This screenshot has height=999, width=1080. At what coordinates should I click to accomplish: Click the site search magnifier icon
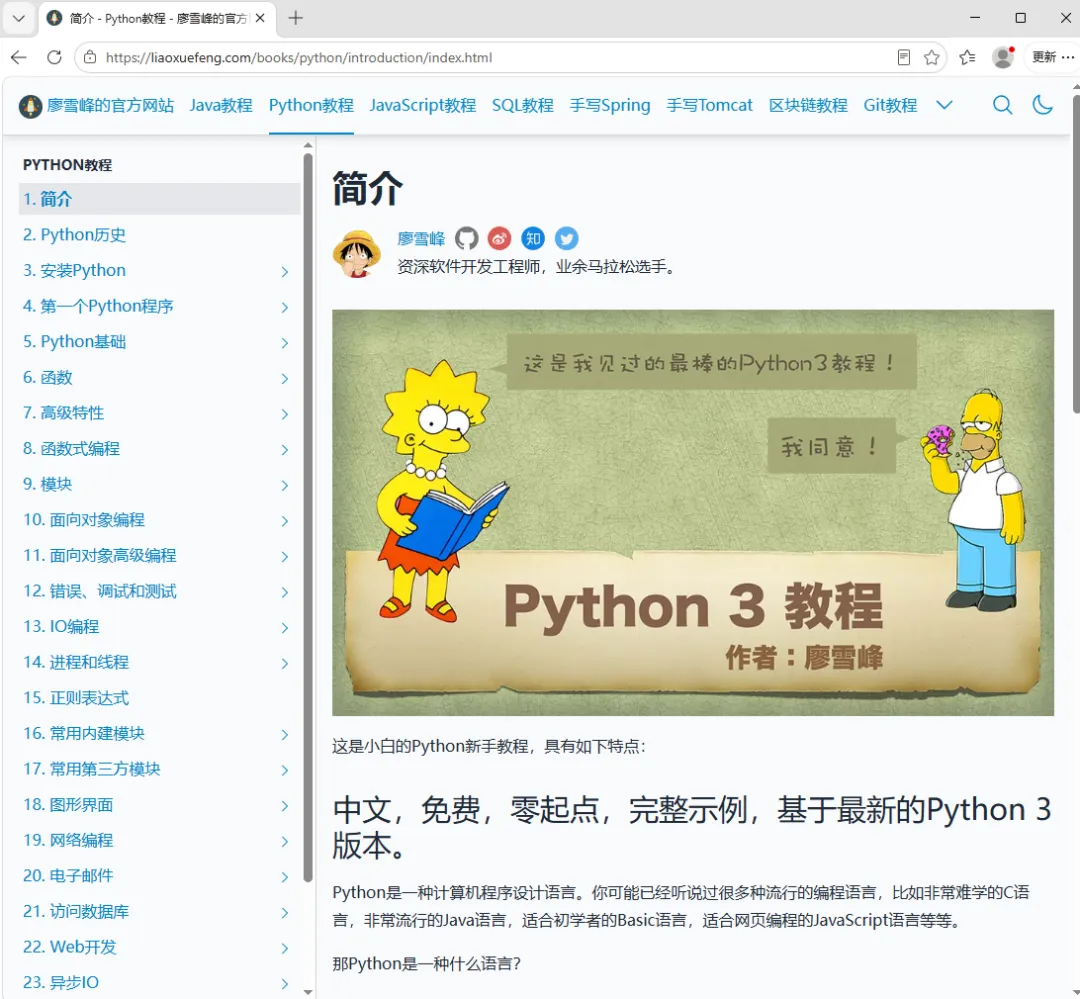(x=1002, y=105)
